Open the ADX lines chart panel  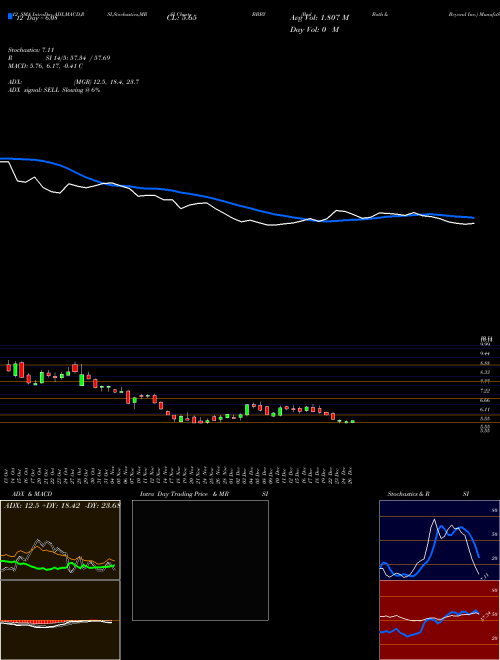(x=60, y=540)
